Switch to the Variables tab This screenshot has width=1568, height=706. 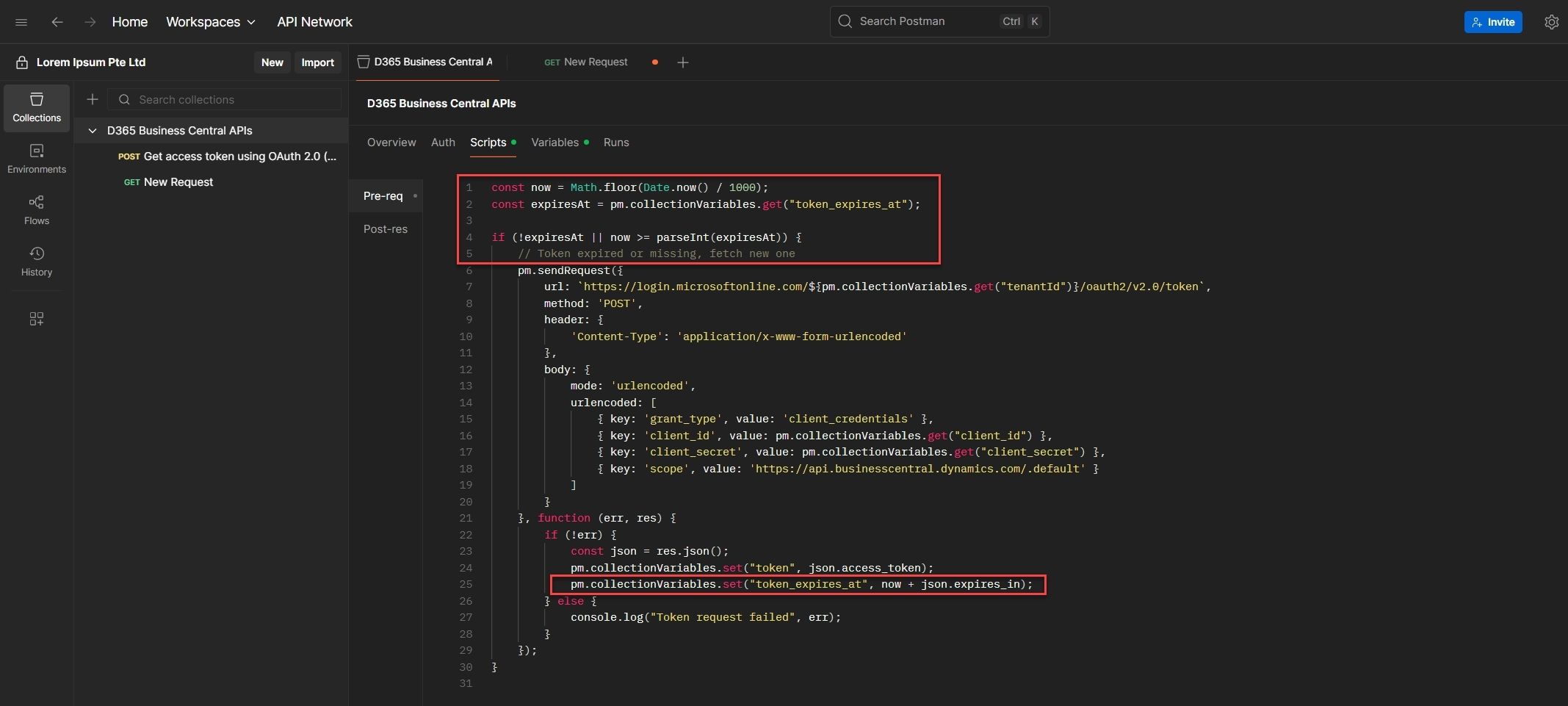(x=555, y=143)
